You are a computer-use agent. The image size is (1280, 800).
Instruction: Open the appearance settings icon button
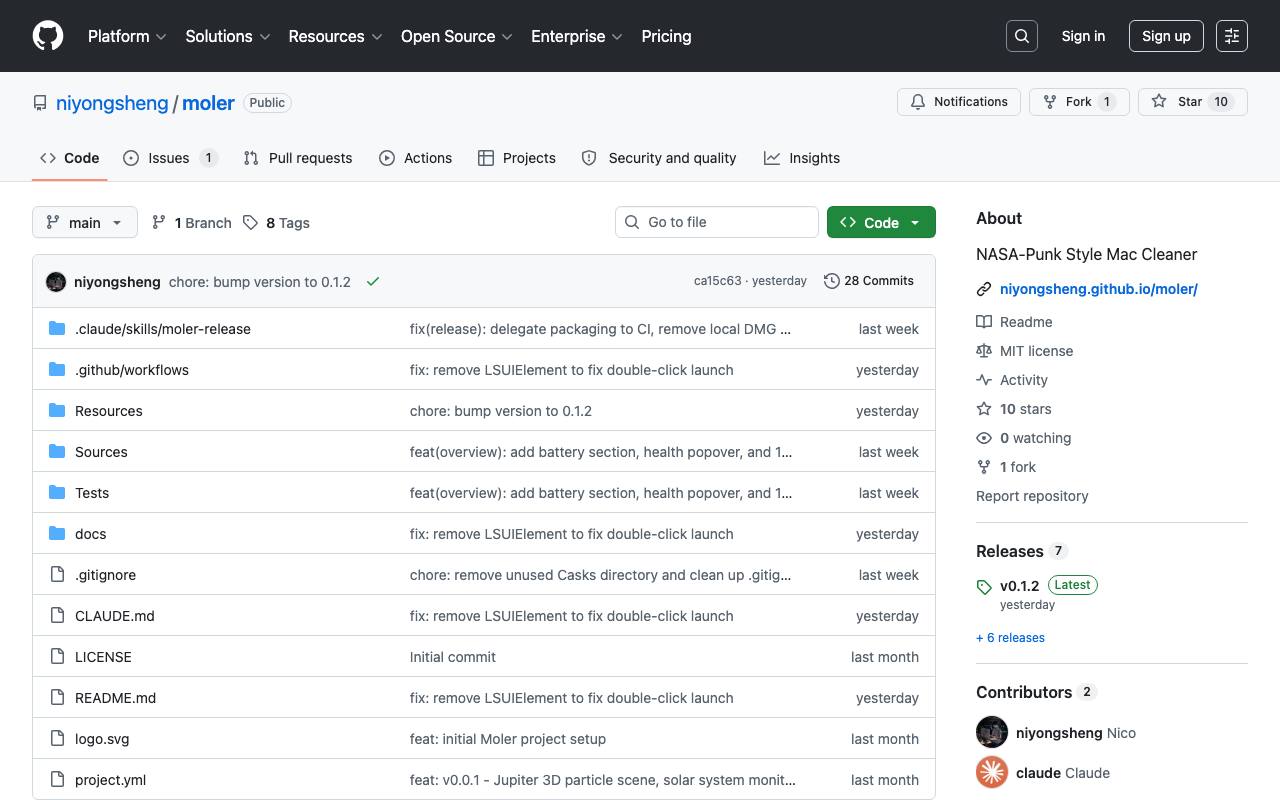1232,36
